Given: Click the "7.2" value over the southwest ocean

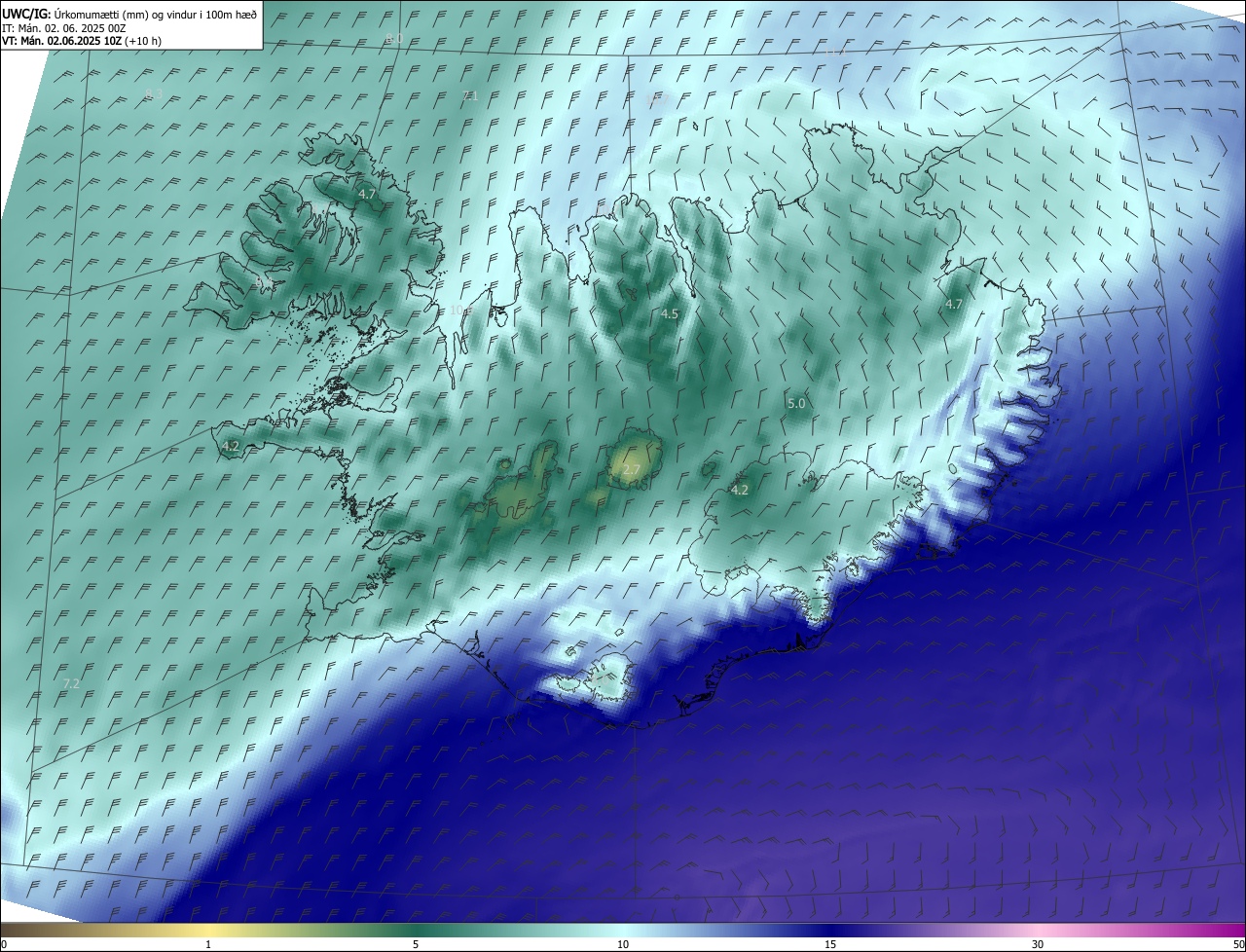Looking at the screenshot, I should (70, 684).
